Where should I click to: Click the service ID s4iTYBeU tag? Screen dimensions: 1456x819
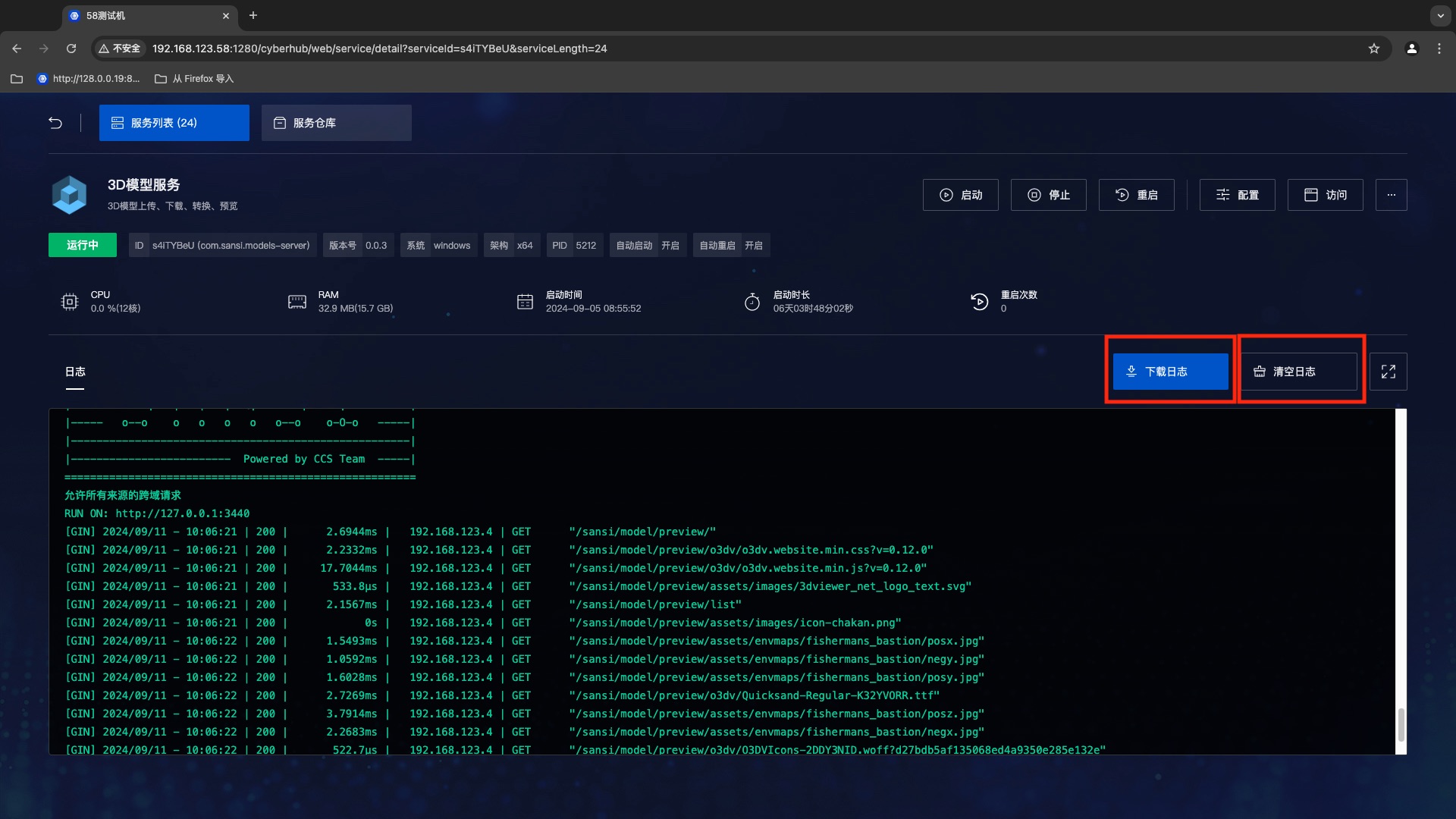(x=222, y=245)
